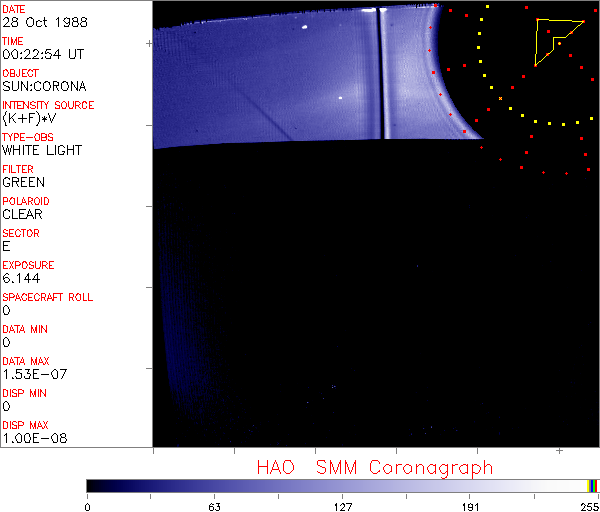Screen dimensions: 600x512
Task: Click the bright spot in mid corona image
Action: point(342,98)
